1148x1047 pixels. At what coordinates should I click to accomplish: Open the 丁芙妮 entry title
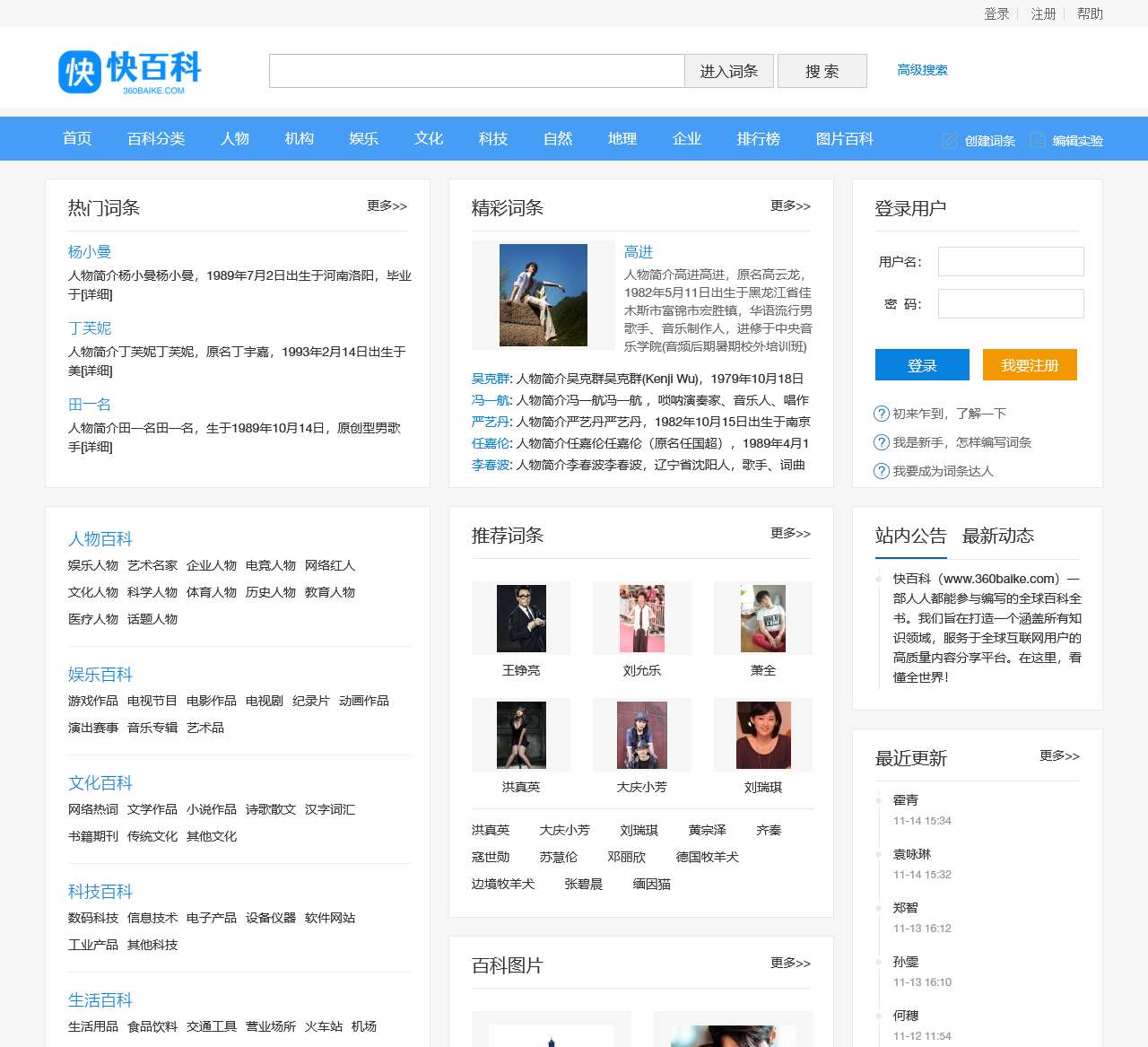coord(90,328)
